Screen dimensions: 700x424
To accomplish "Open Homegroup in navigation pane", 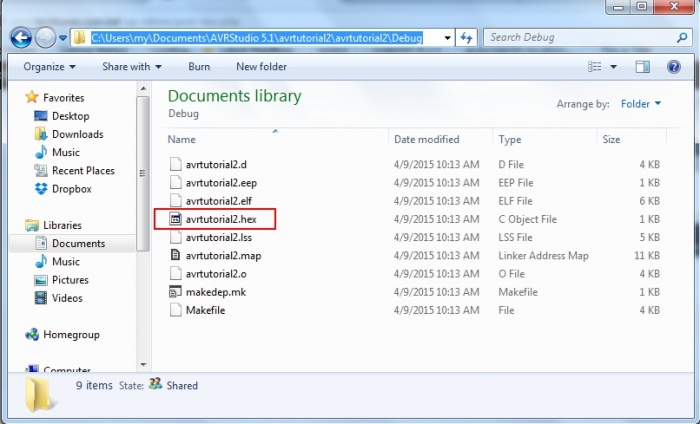I will pyautogui.click(x=71, y=335).
